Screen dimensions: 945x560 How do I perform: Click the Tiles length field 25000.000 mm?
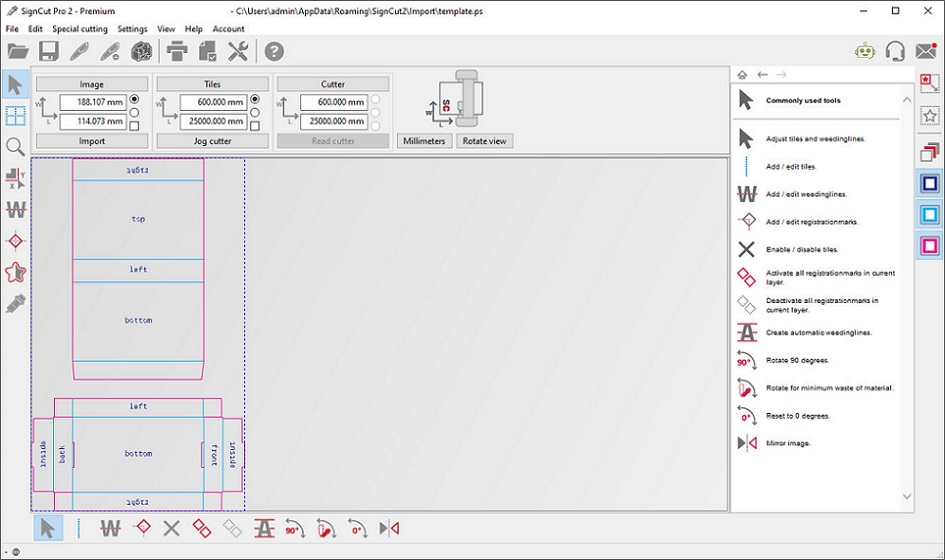213,121
